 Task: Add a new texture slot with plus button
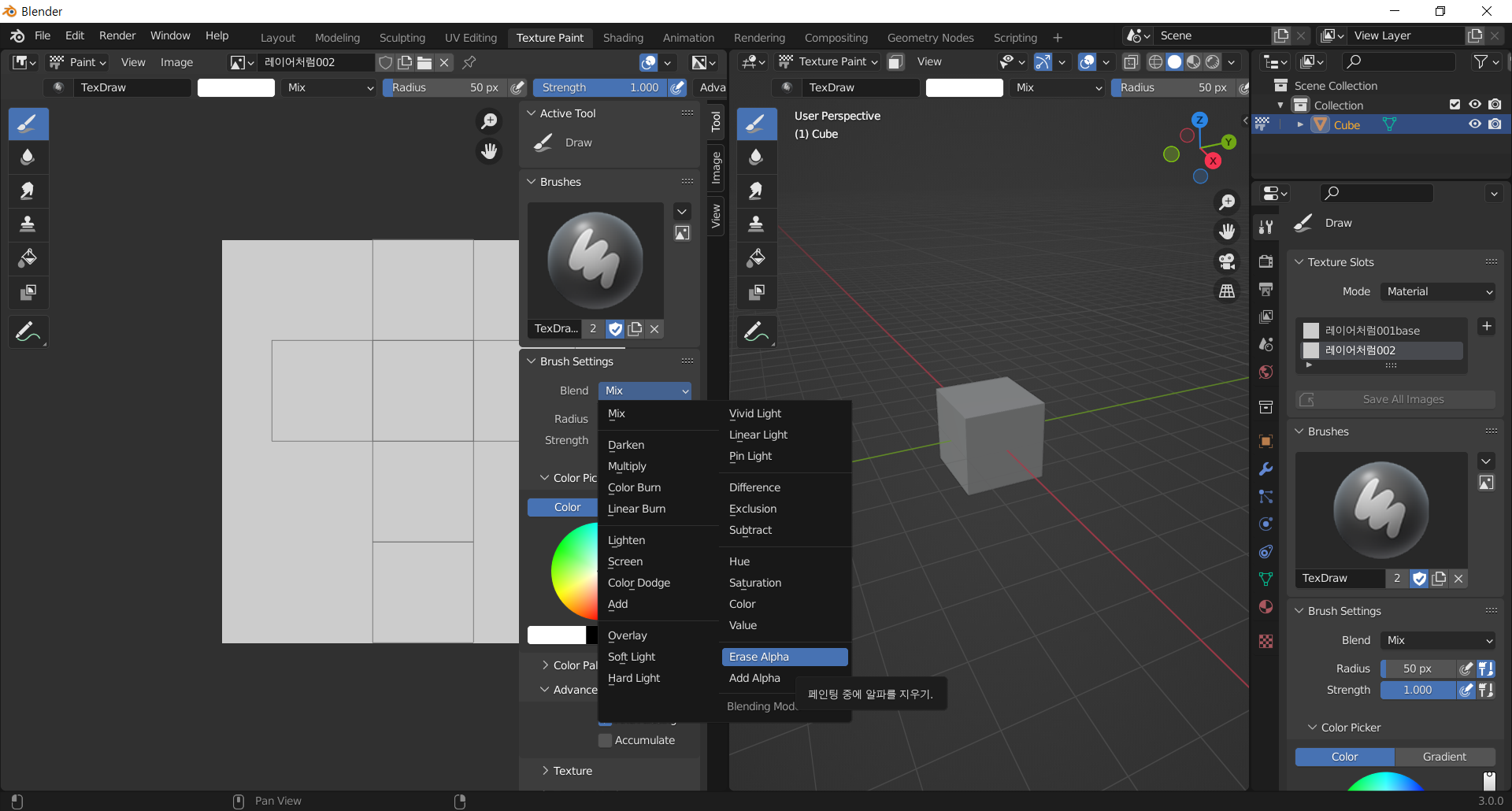click(1486, 326)
